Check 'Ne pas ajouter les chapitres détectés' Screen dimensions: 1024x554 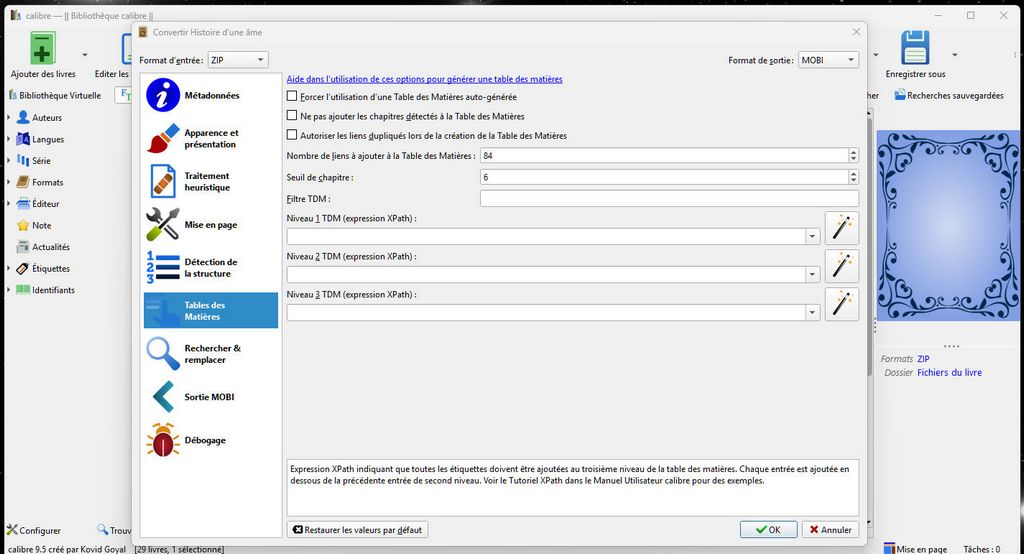(x=292, y=116)
